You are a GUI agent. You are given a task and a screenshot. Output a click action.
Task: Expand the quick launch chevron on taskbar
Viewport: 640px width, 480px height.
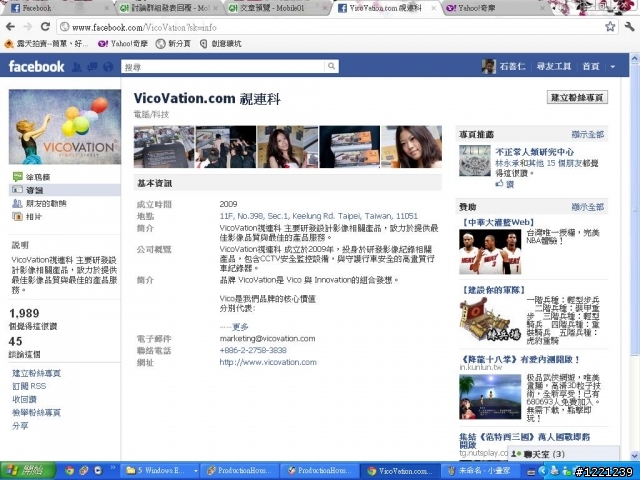[113, 468]
